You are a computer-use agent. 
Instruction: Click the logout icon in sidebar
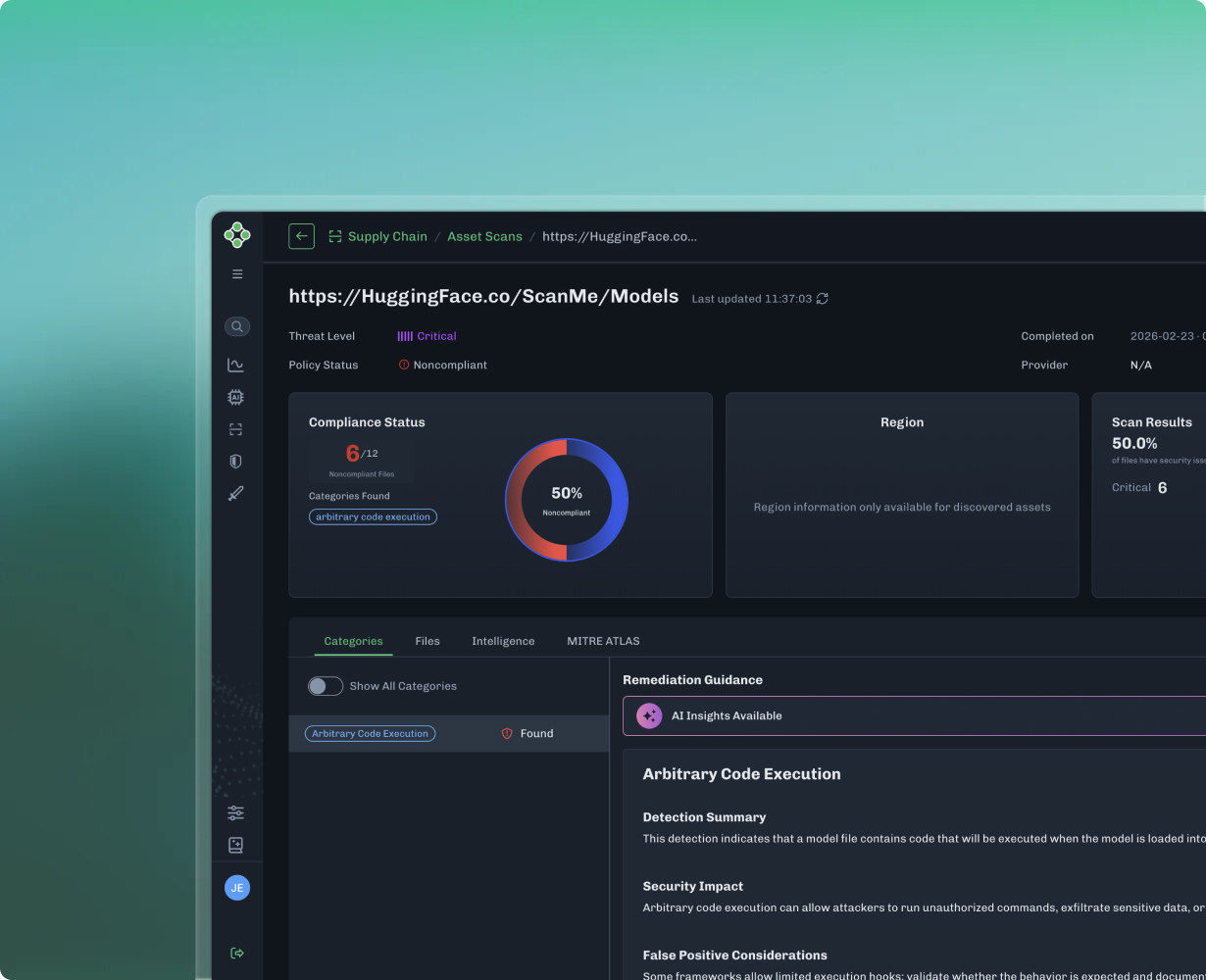(237, 953)
